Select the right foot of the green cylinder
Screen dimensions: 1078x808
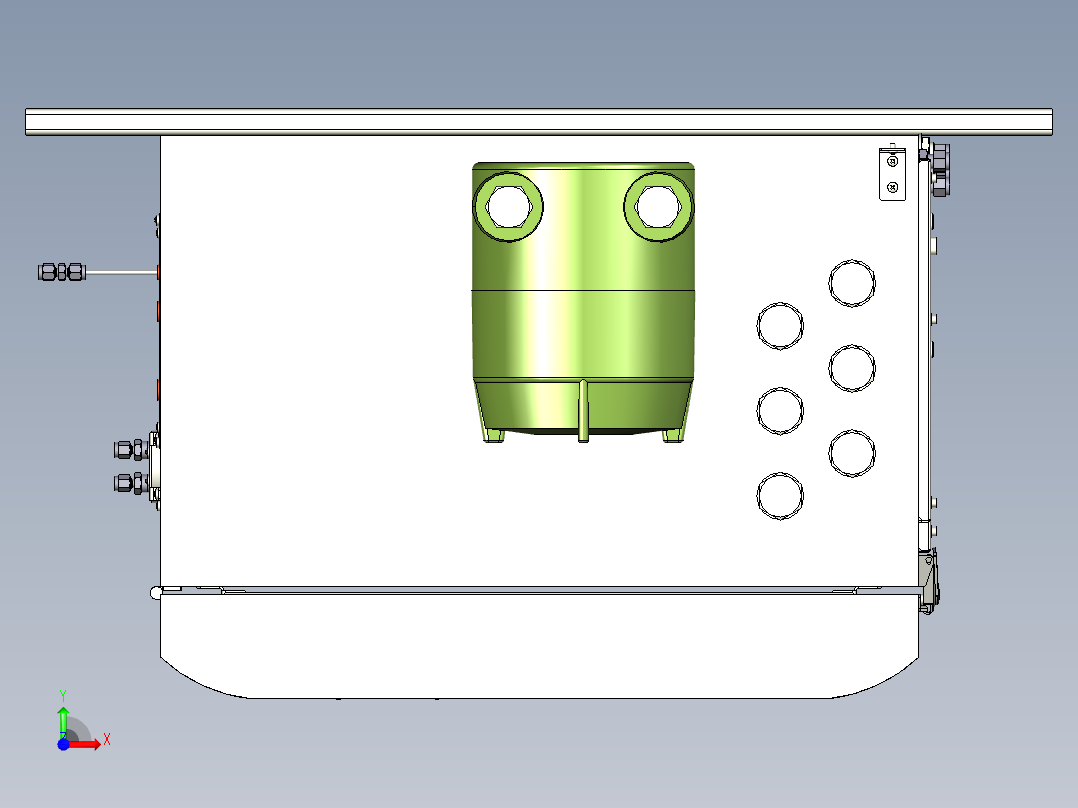click(673, 435)
